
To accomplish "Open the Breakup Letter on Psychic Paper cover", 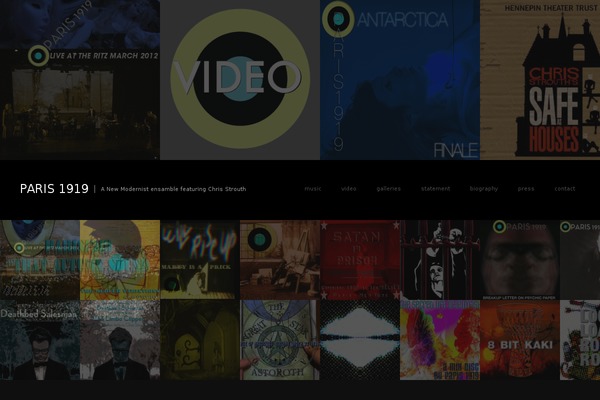I will tap(520, 260).
